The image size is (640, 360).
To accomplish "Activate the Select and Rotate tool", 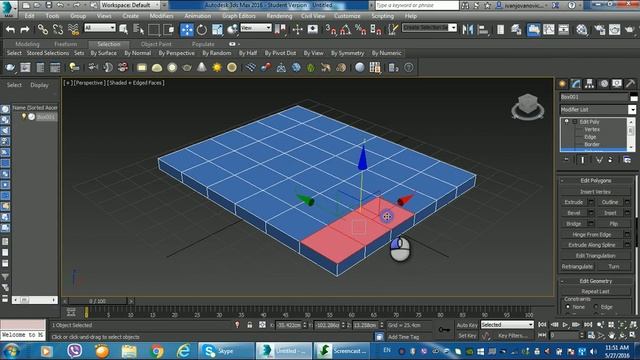I will [202, 29].
